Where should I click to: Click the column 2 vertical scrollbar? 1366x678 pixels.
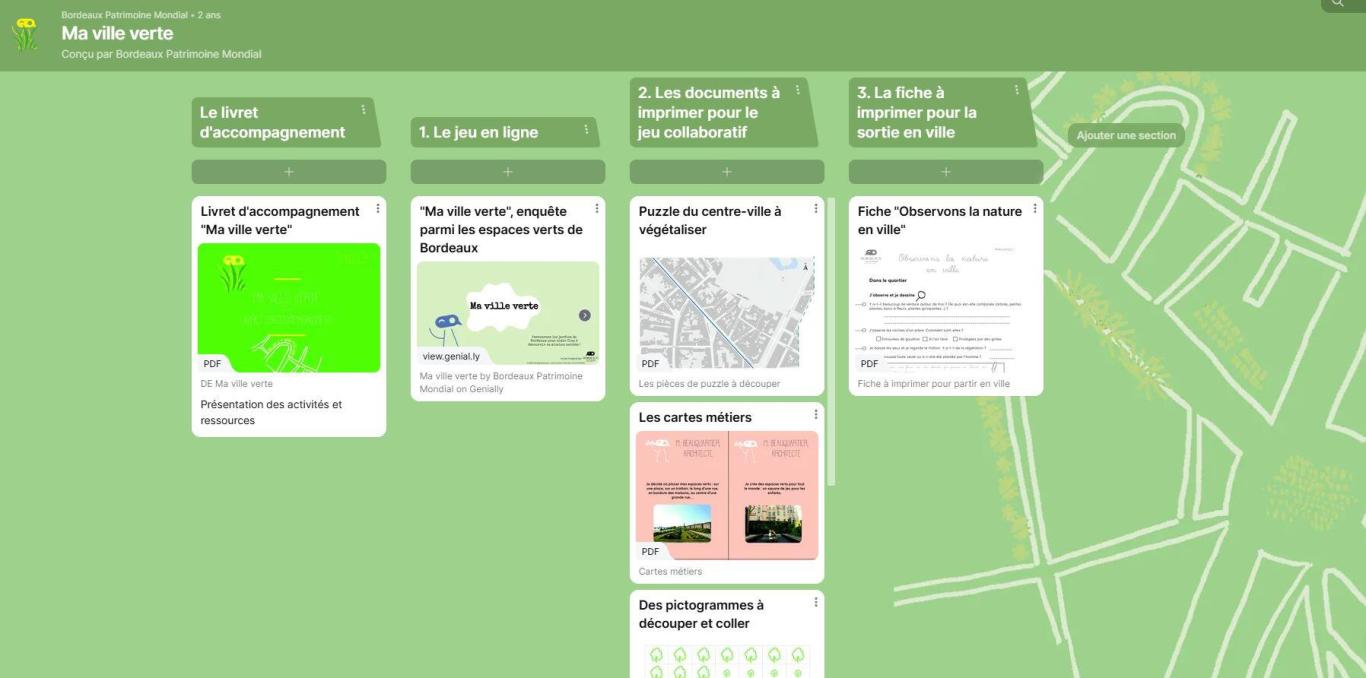831,340
